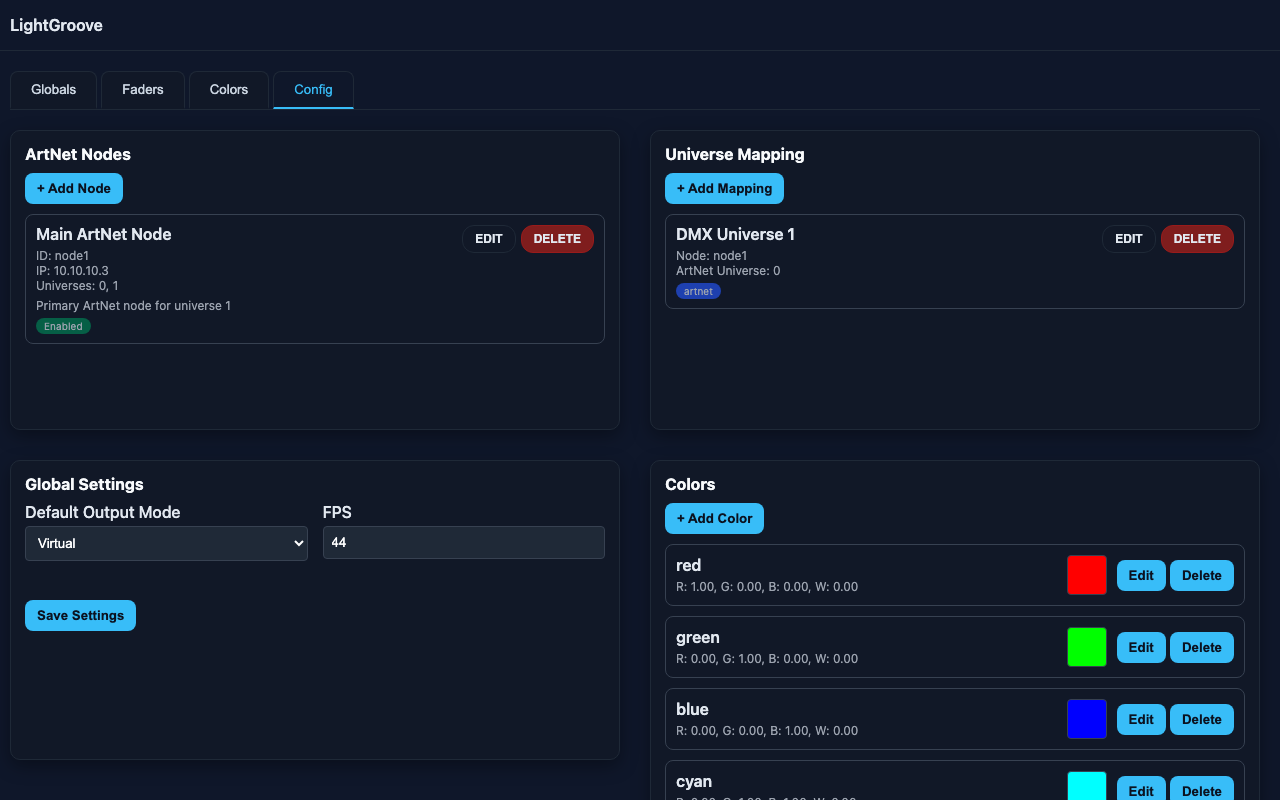Image resolution: width=1280 pixels, height=800 pixels.
Task: Click the artnet tag on DMX Universe 1
Action: tap(698, 291)
